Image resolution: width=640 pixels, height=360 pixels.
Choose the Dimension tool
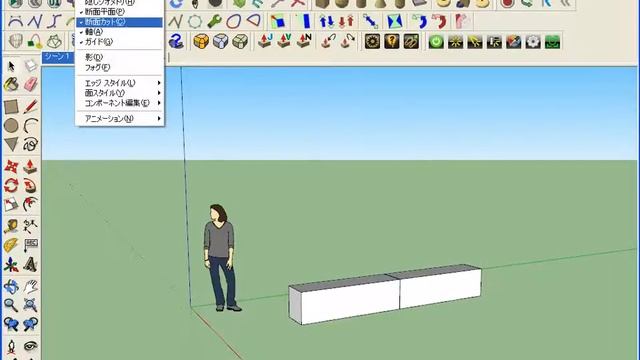(31, 227)
